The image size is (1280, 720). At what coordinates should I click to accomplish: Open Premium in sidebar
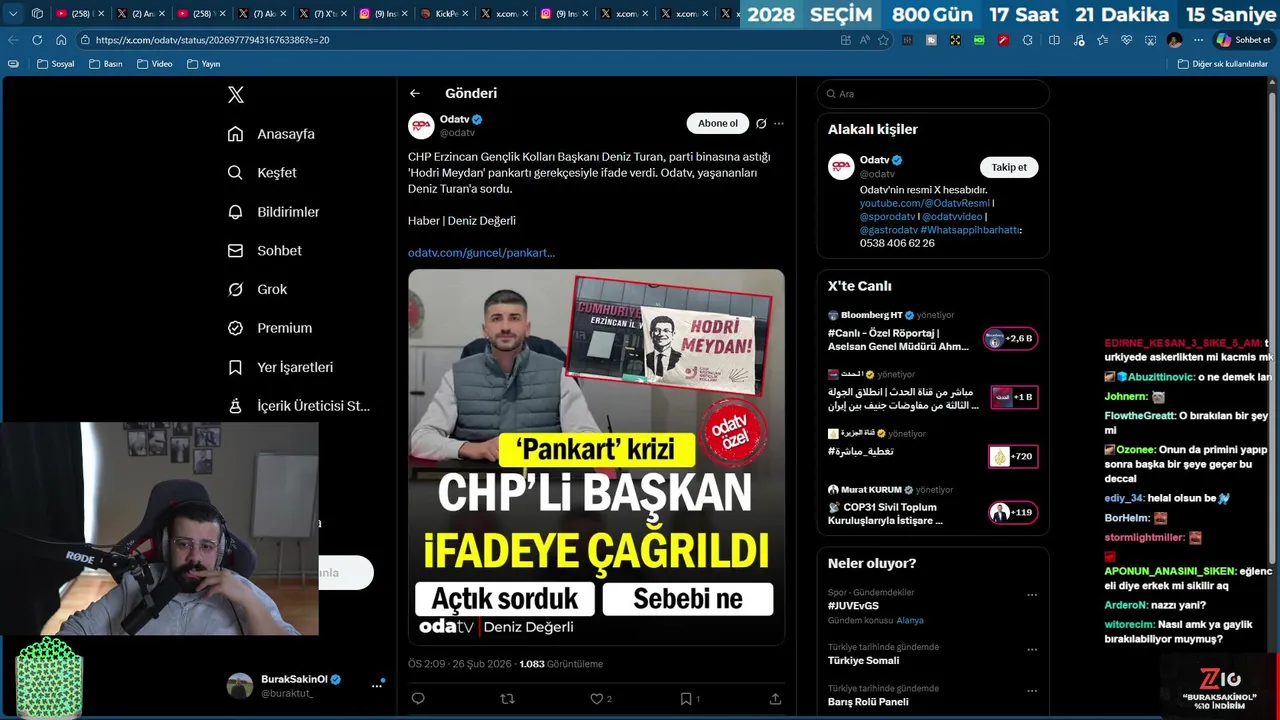(270, 328)
